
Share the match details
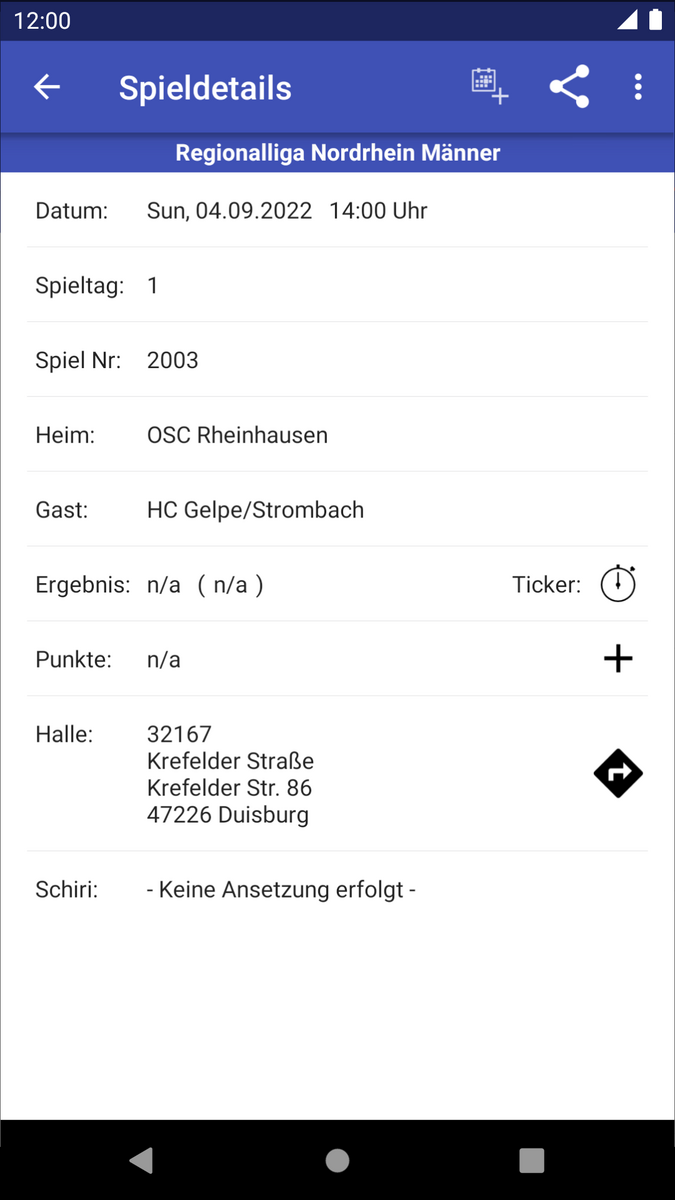[x=569, y=87]
